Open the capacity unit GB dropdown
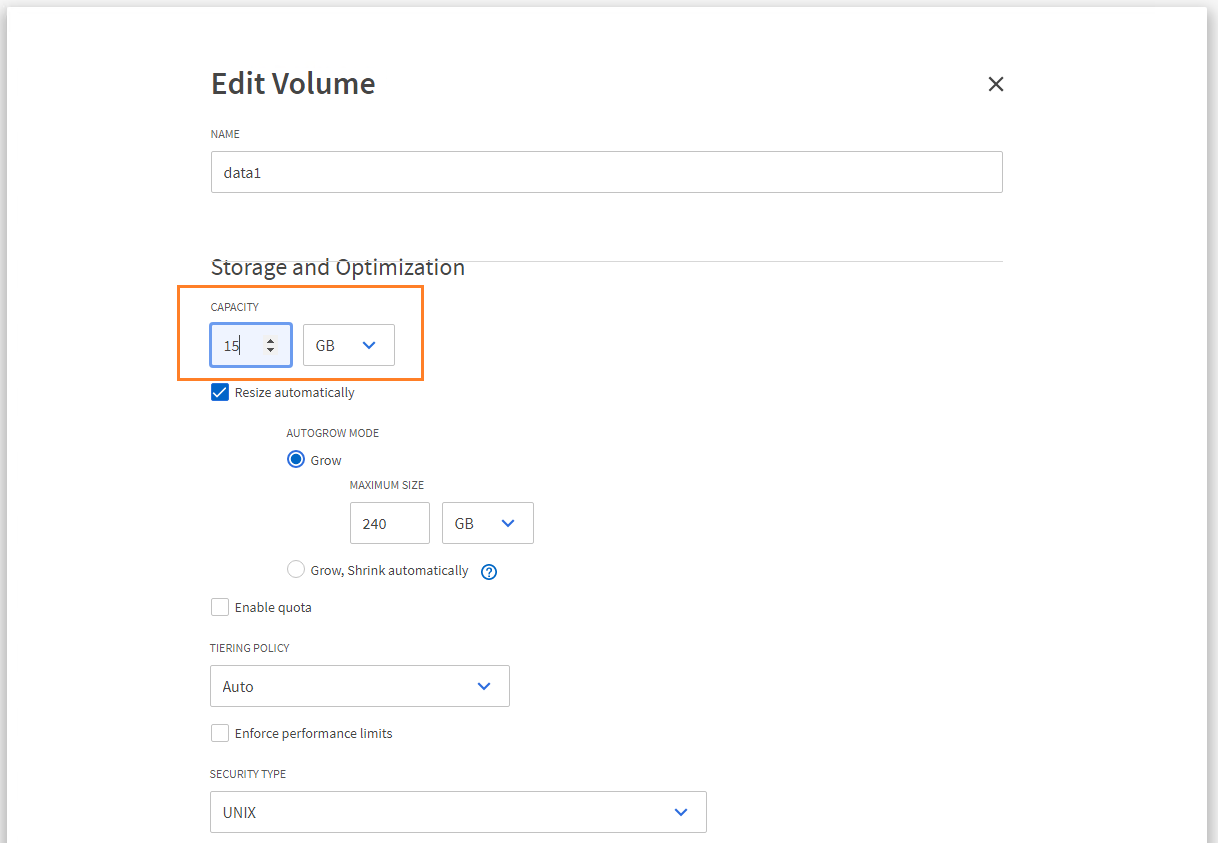1218x843 pixels. [x=348, y=345]
